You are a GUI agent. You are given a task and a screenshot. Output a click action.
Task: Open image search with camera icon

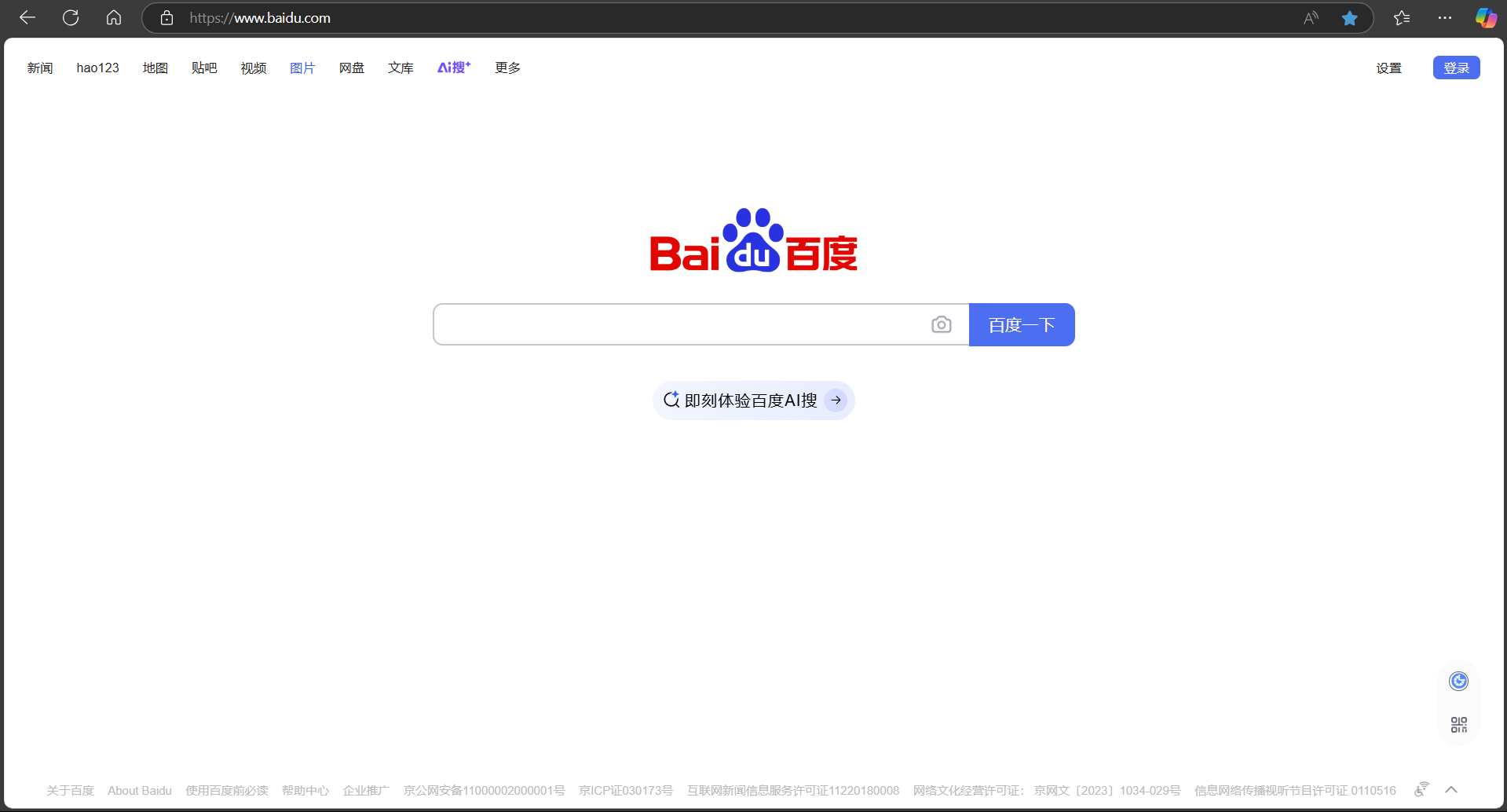[942, 324]
